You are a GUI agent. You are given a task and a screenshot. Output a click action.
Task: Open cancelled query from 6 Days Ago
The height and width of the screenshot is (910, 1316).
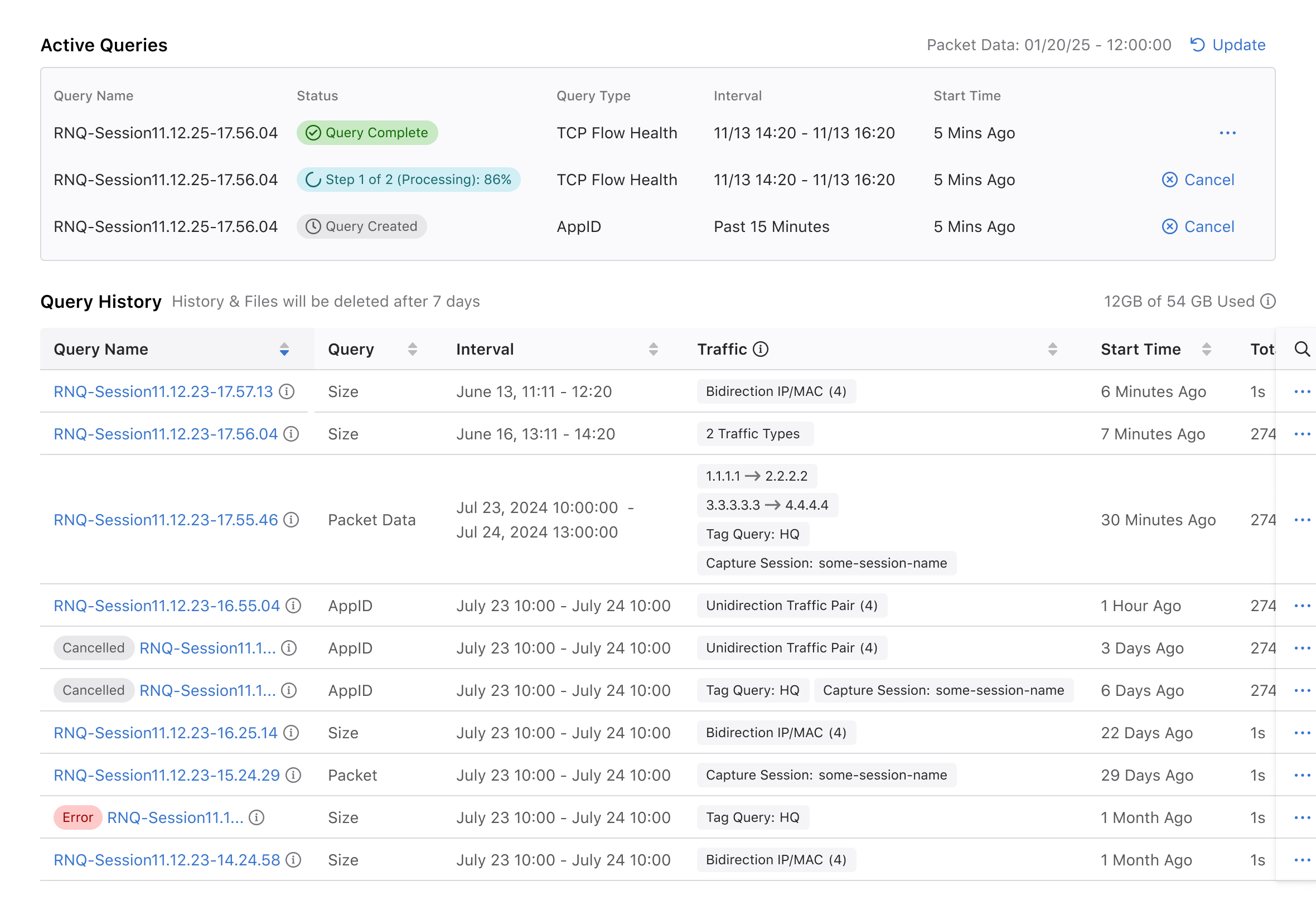tap(207, 690)
